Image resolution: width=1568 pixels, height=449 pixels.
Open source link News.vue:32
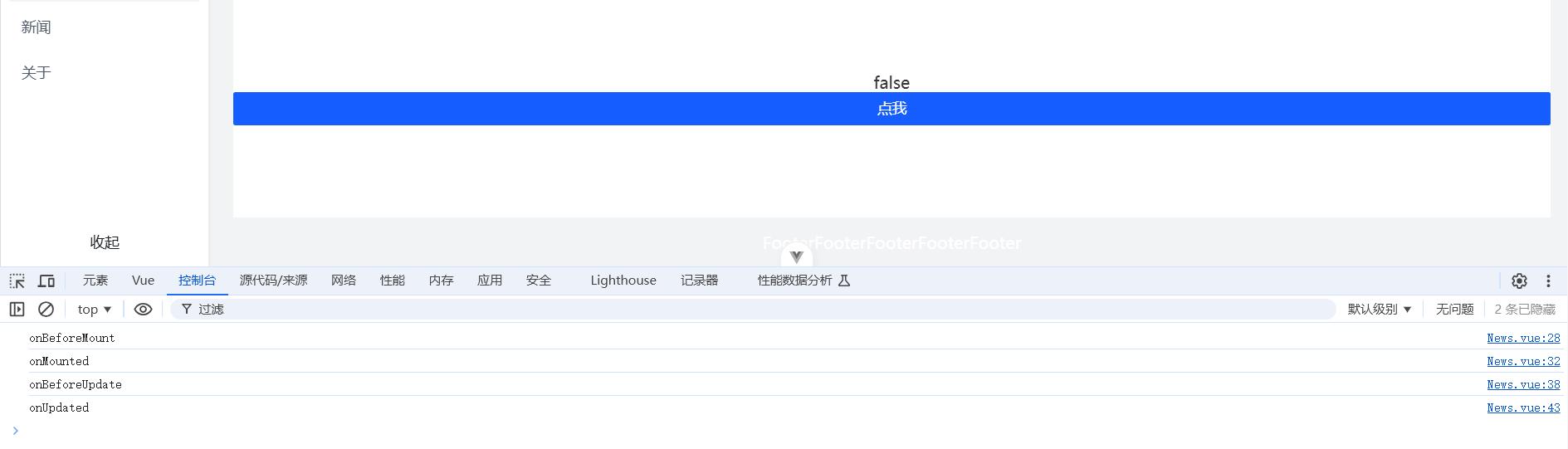point(1523,361)
